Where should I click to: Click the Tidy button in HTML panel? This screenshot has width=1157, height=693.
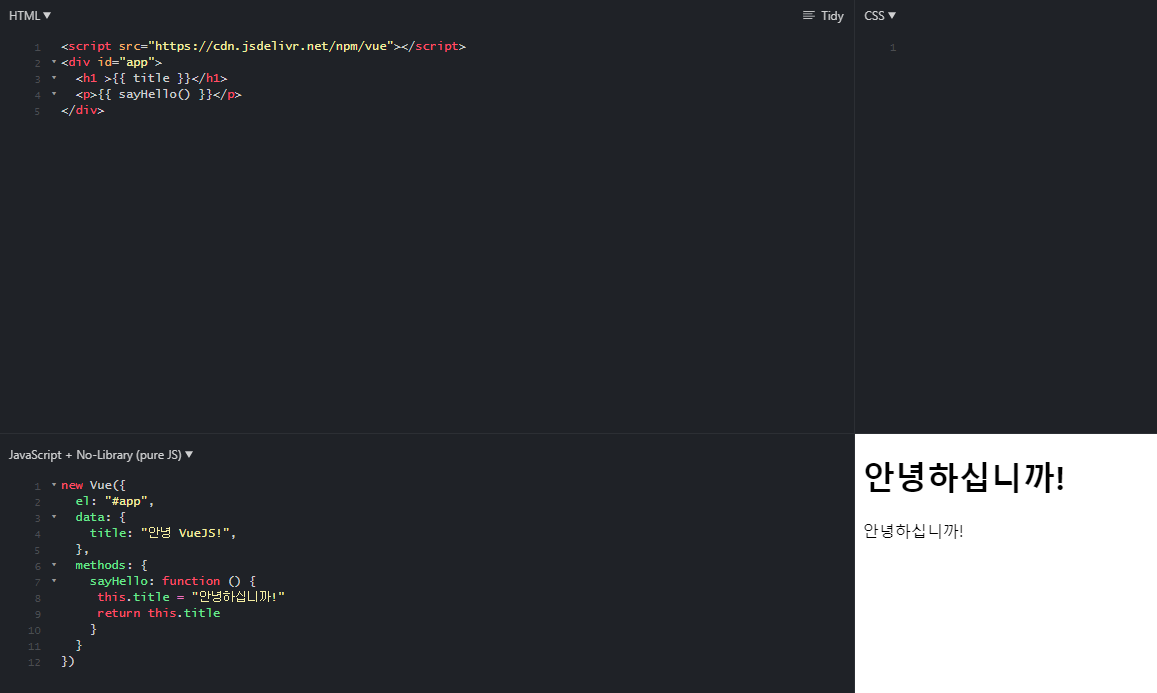[823, 15]
